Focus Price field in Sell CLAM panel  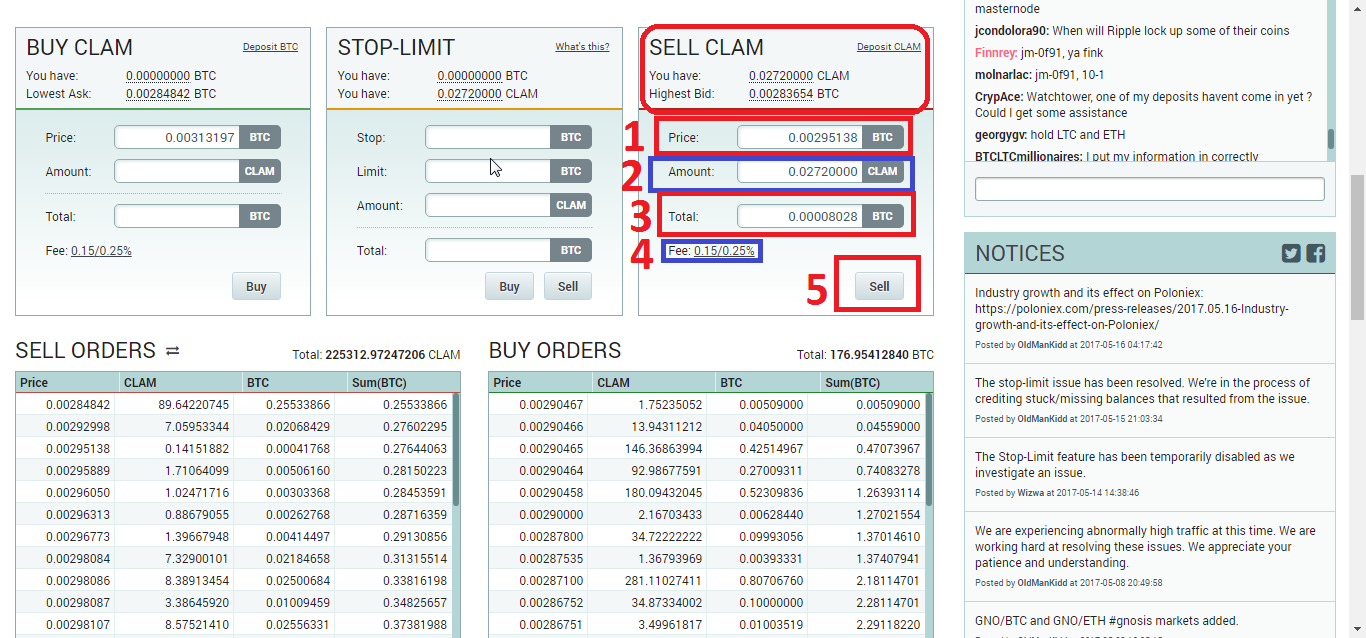click(x=800, y=137)
